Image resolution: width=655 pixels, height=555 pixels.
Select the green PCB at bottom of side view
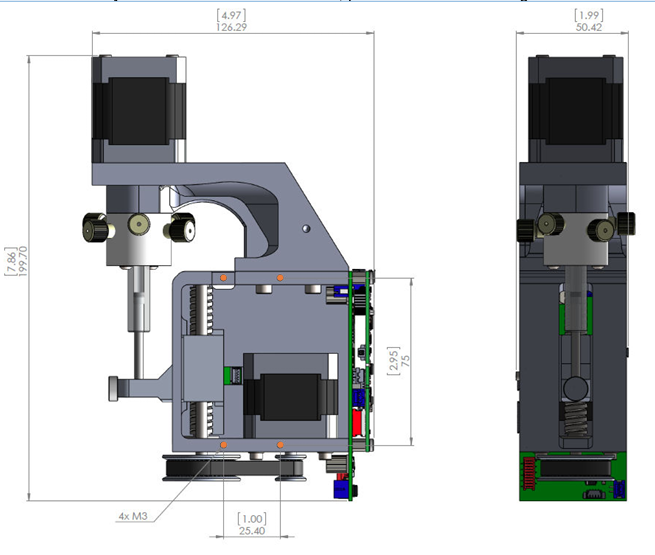pos(572,477)
